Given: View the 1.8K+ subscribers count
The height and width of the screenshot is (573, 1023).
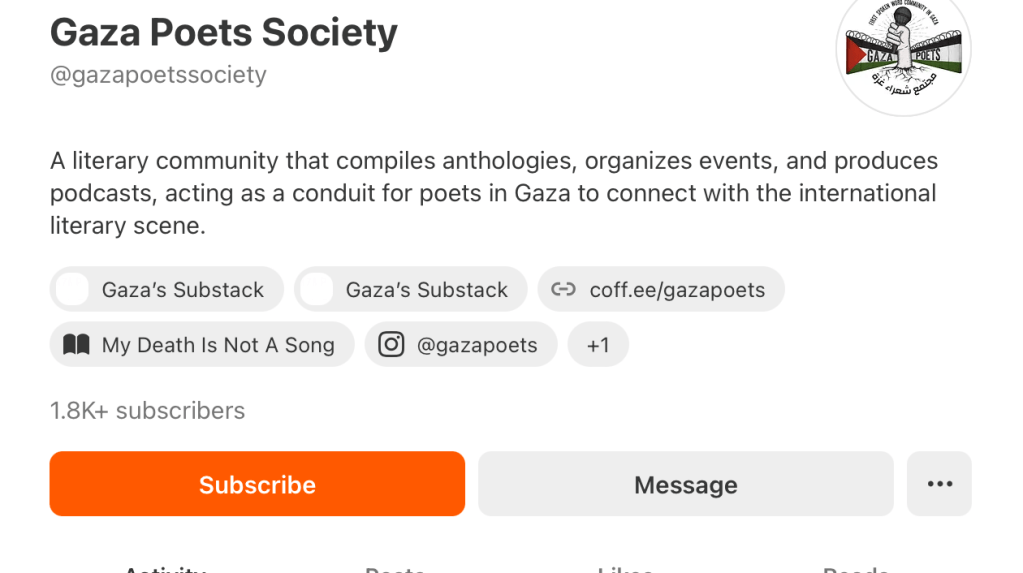Looking at the screenshot, I should [x=148, y=411].
